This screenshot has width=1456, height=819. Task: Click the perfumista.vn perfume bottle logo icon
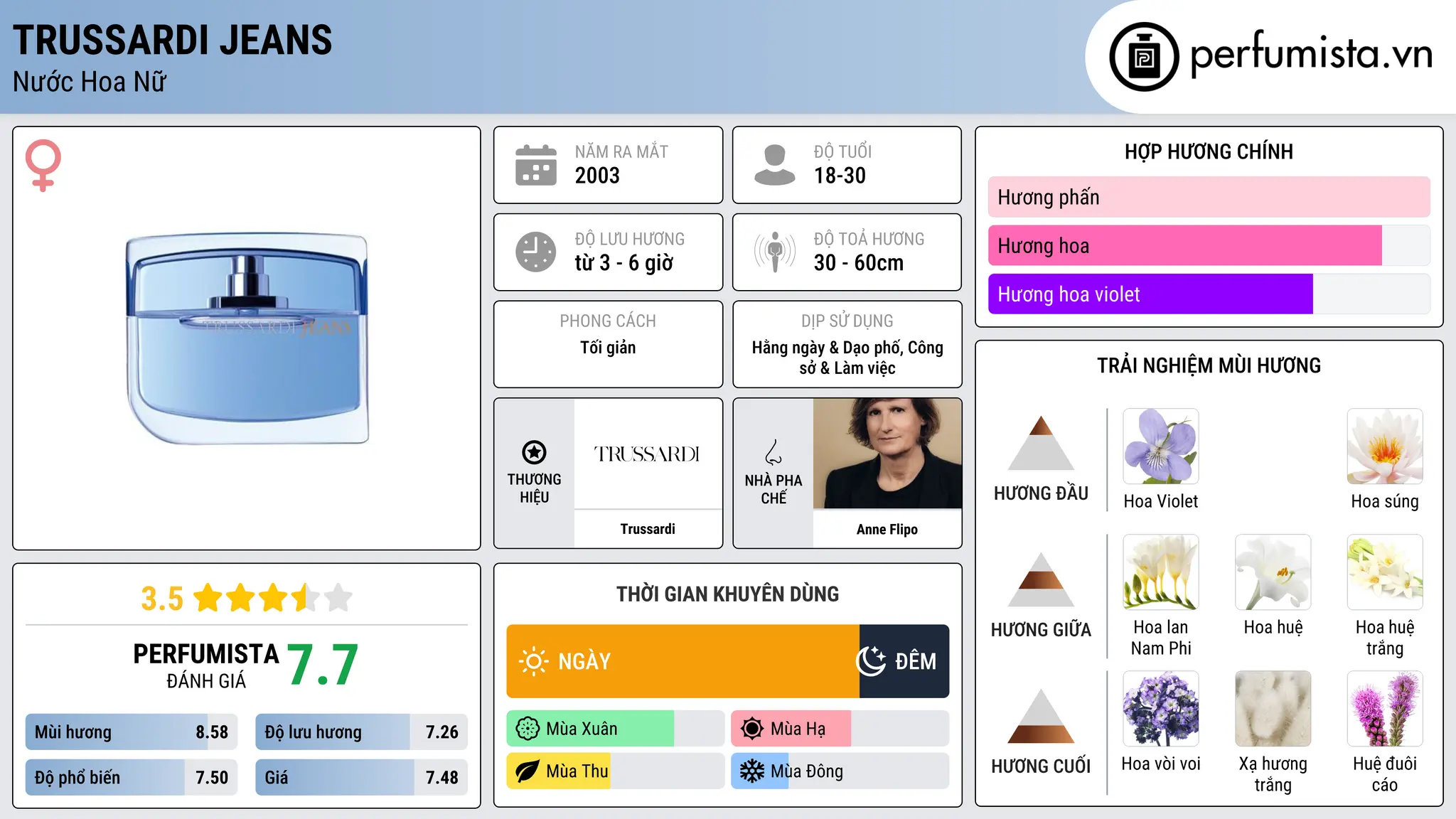pyautogui.click(x=1144, y=57)
